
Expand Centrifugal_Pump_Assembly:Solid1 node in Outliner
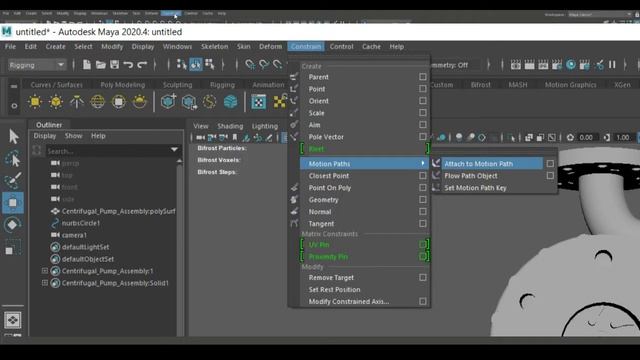pyautogui.click(x=45, y=282)
